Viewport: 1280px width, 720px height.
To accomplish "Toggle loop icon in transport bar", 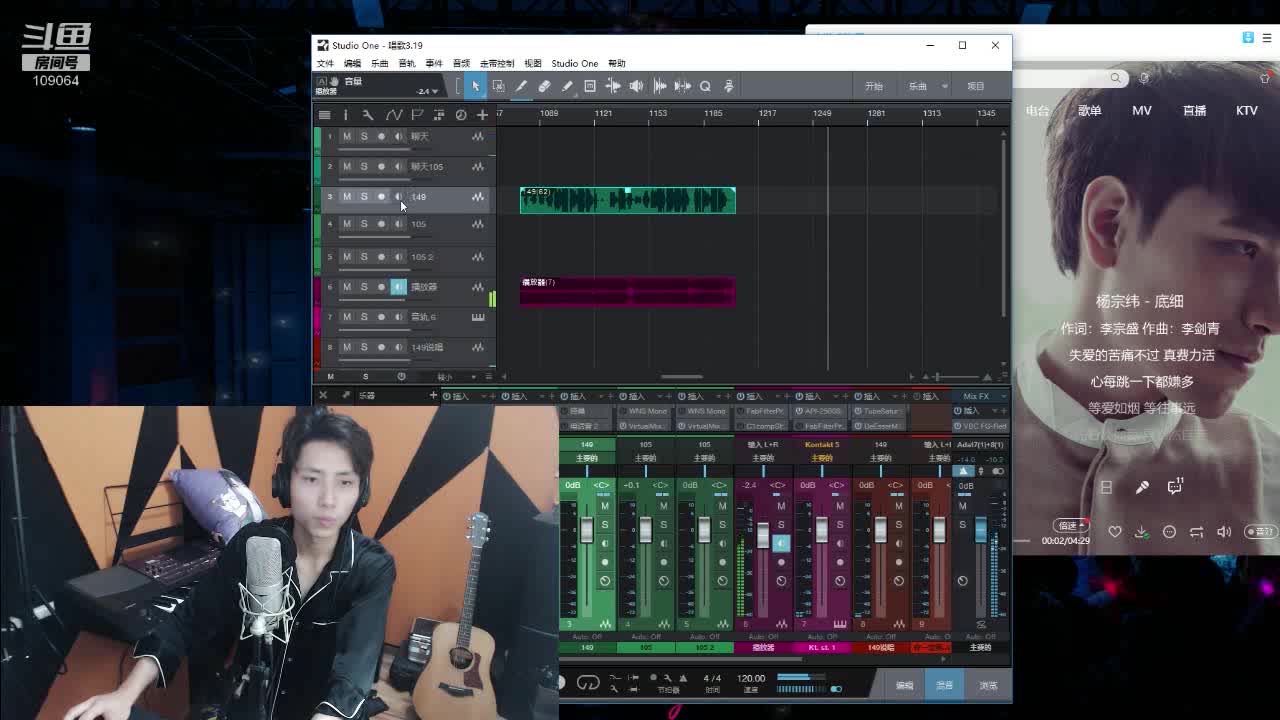I will coord(588,683).
